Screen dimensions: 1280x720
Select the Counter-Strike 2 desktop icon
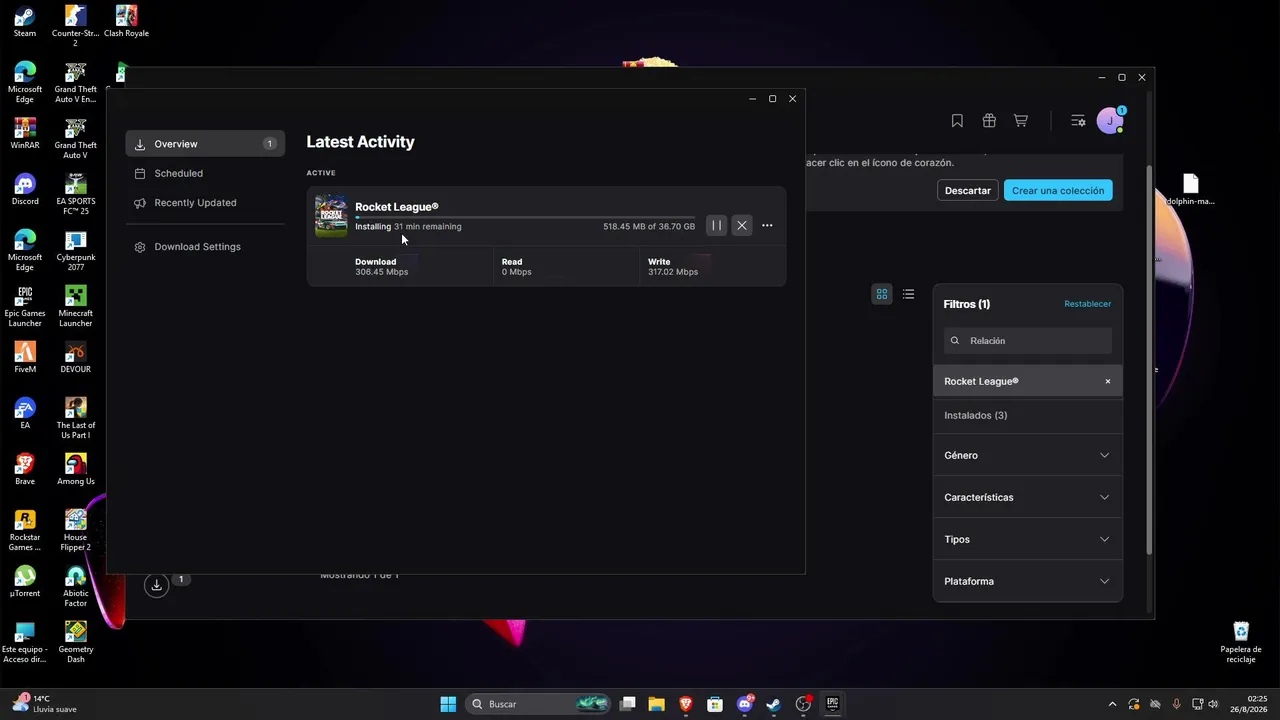76,25
